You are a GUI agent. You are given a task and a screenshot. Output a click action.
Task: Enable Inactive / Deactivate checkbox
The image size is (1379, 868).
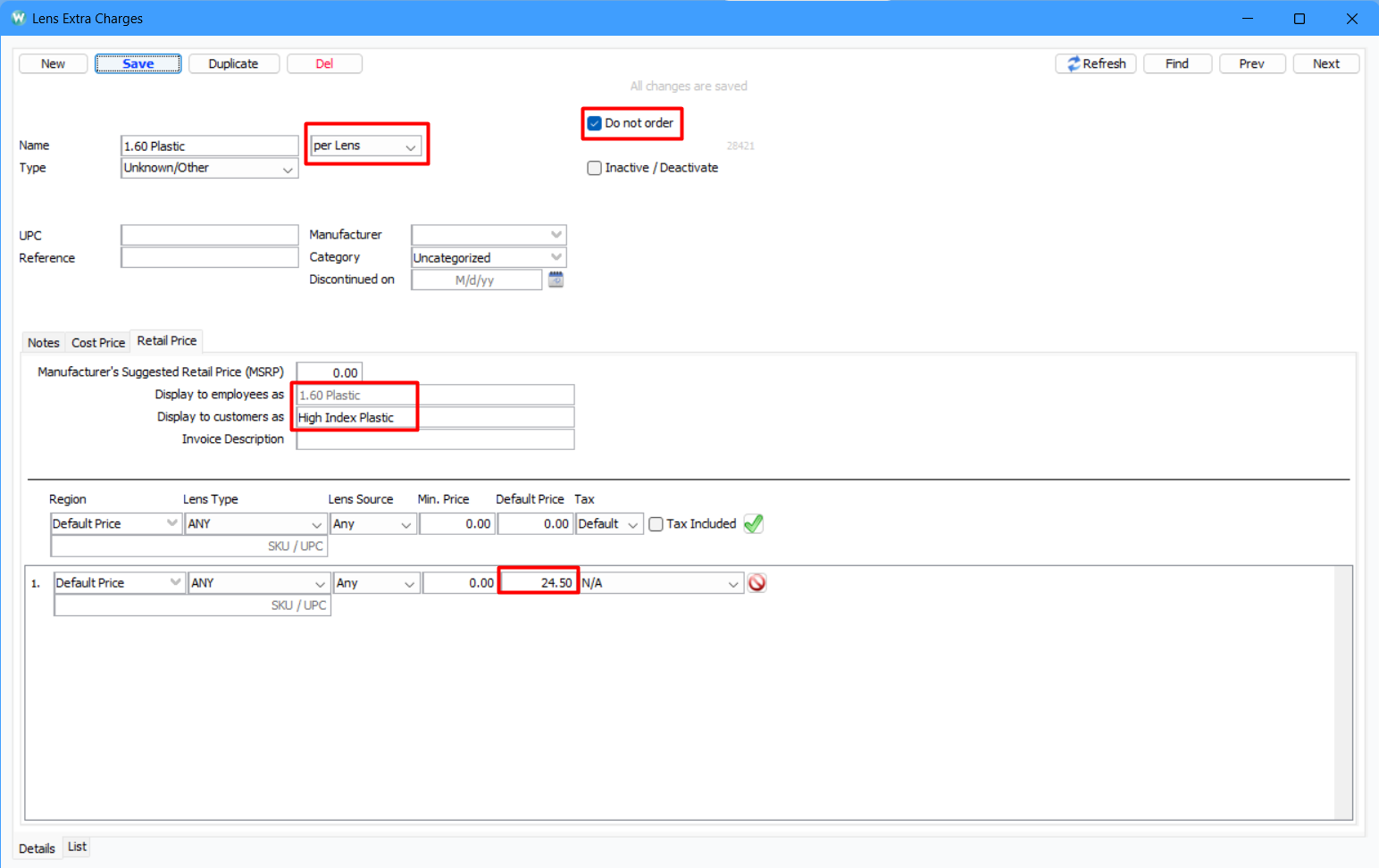[595, 168]
